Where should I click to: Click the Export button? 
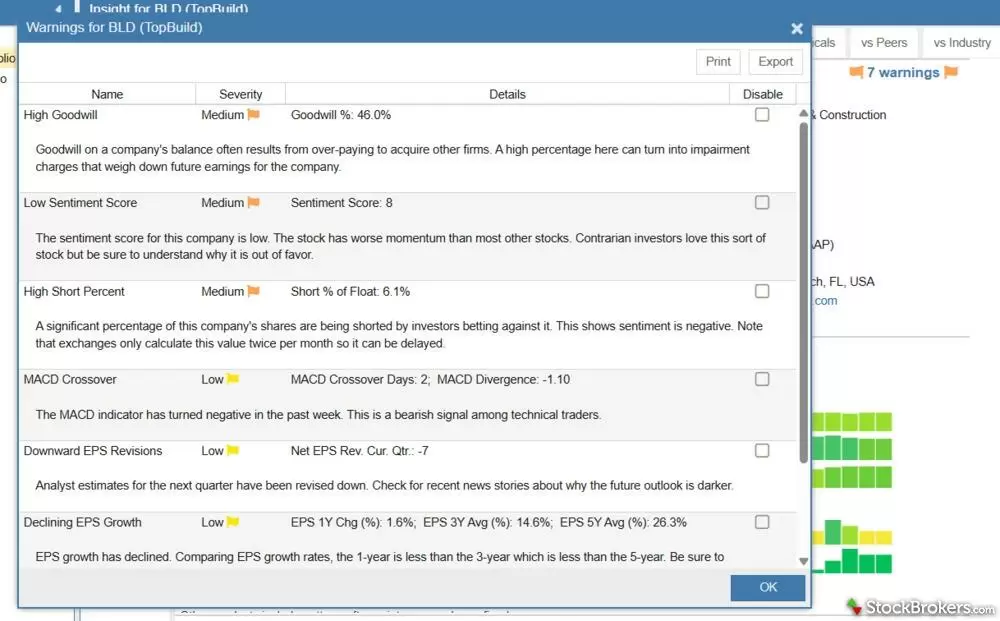(x=776, y=62)
